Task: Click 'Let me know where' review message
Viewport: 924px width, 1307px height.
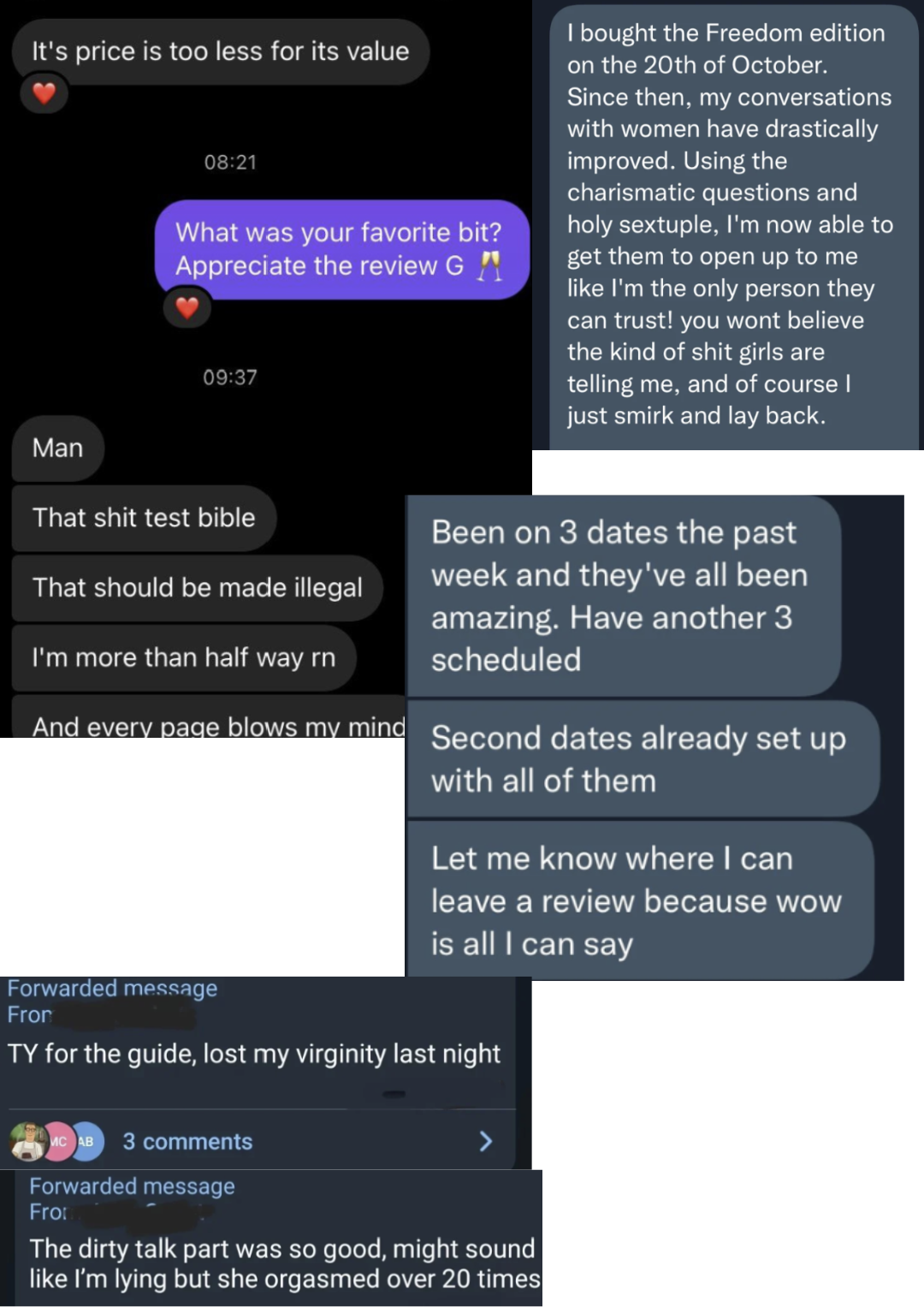Action: [640, 900]
